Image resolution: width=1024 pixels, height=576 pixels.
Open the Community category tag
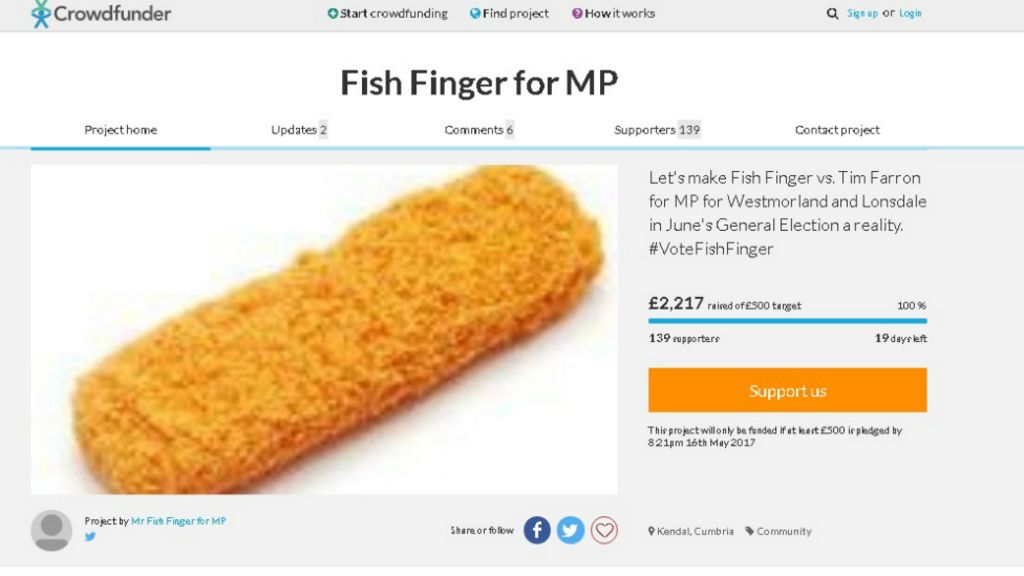point(778,531)
